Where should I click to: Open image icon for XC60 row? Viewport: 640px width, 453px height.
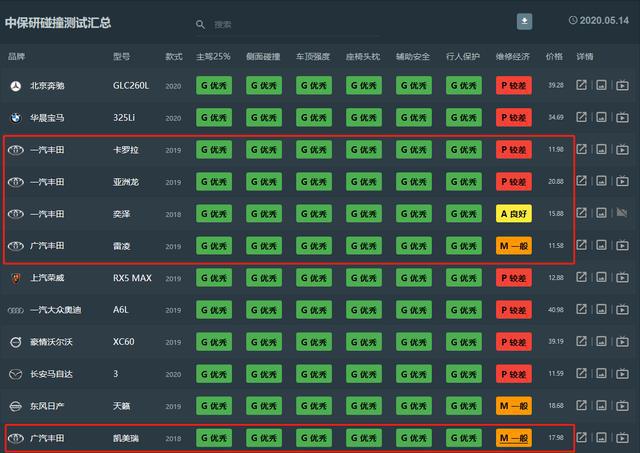(x=601, y=341)
